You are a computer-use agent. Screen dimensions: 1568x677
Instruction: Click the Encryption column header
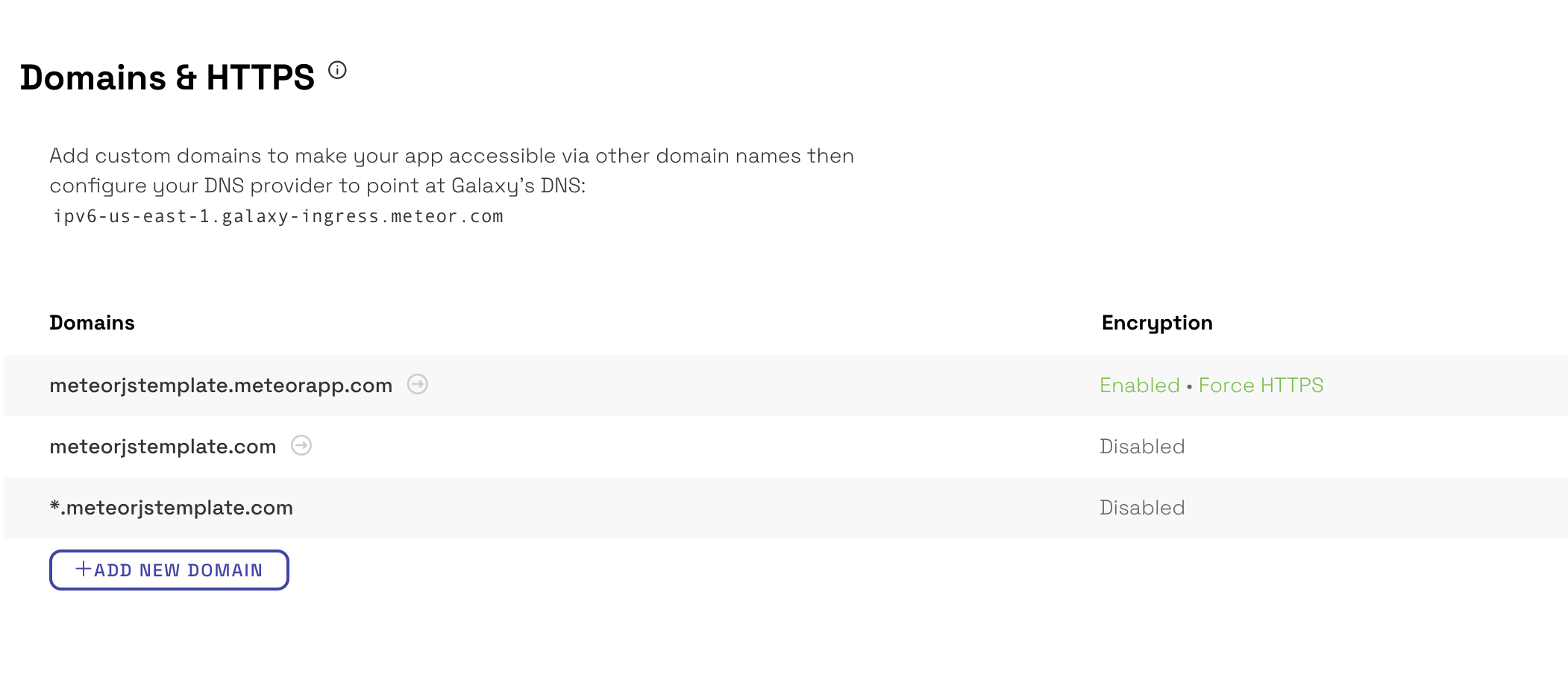tap(1157, 323)
